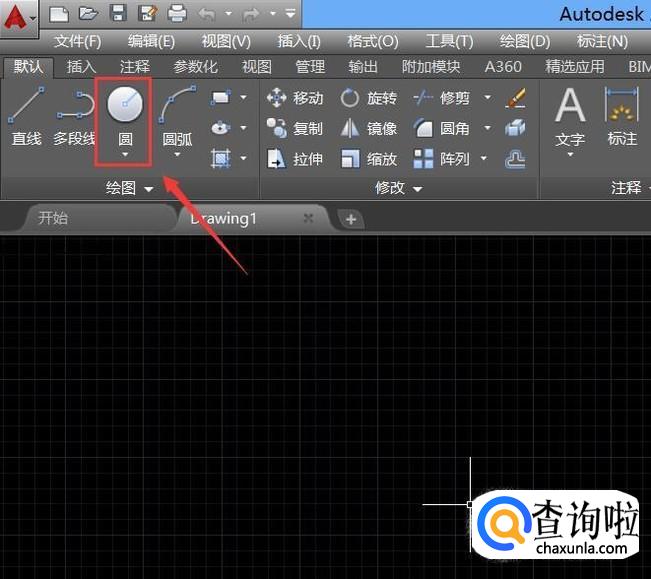The height and width of the screenshot is (579, 651).
Task: Activate the Trim (修剪) command
Action: click(442, 98)
